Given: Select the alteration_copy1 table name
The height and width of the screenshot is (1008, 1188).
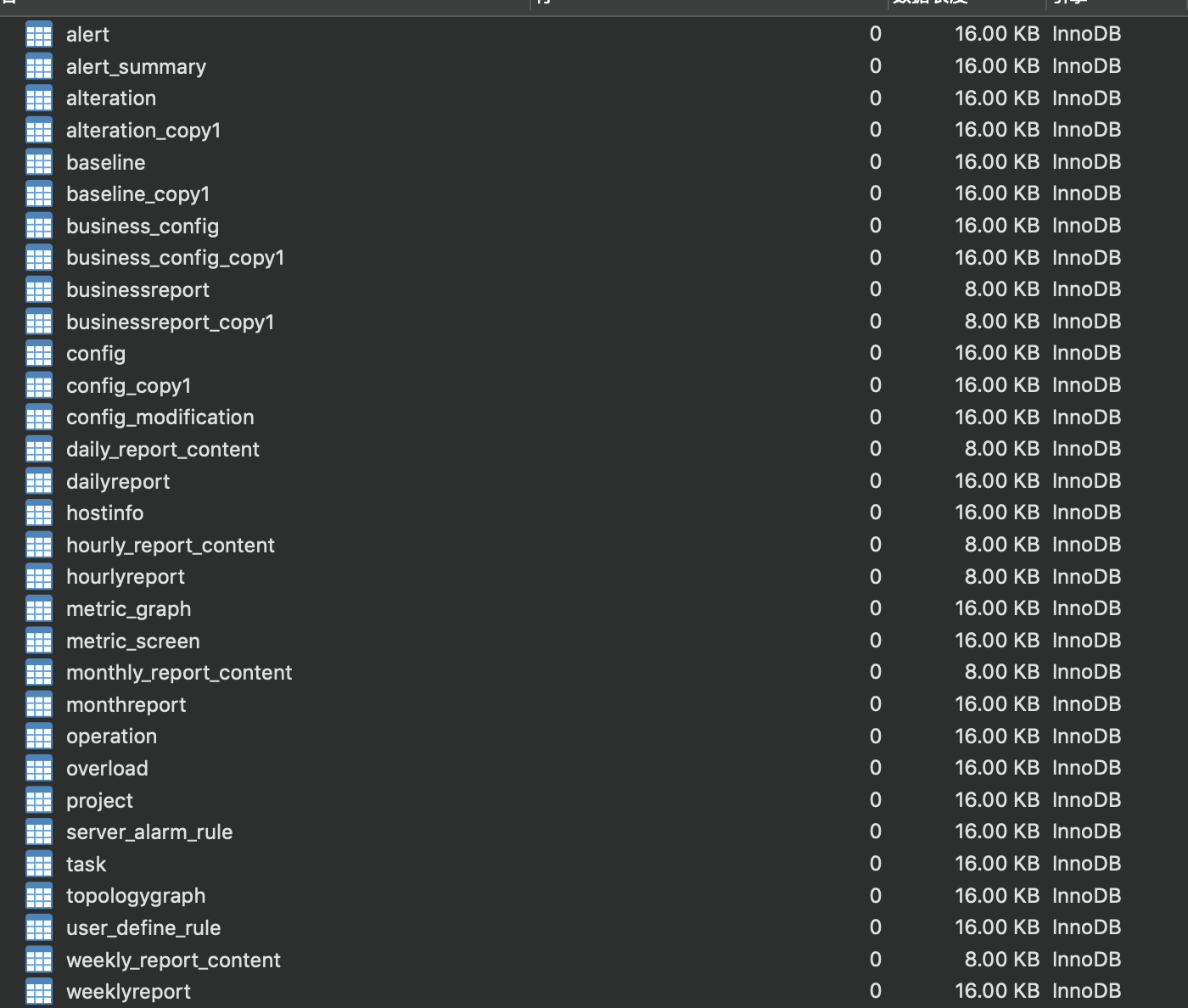Looking at the screenshot, I should pyautogui.click(x=143, y=131).
